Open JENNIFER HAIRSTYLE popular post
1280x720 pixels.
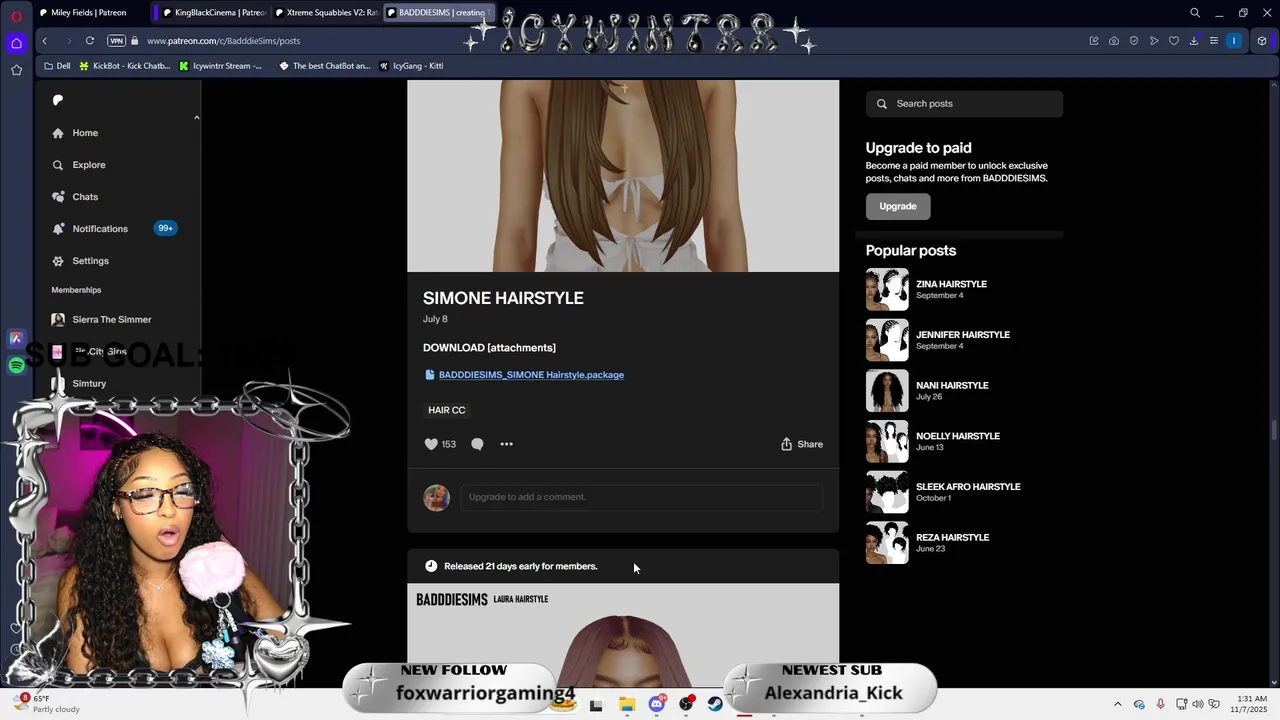[x=963, y=335]
